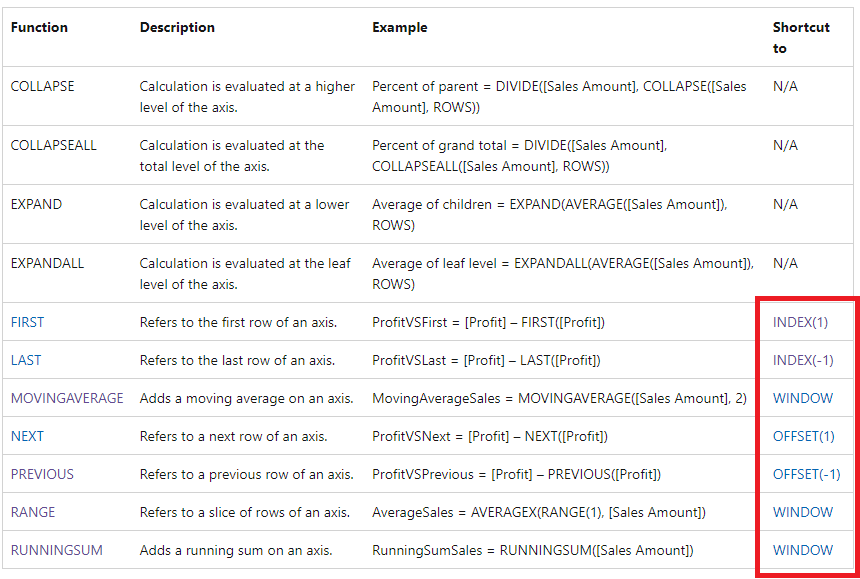Follow the OFFSET(1) shortcut link
Viewport: 860px width, 579px height.
pyautogui.click(x=803, y=436)
